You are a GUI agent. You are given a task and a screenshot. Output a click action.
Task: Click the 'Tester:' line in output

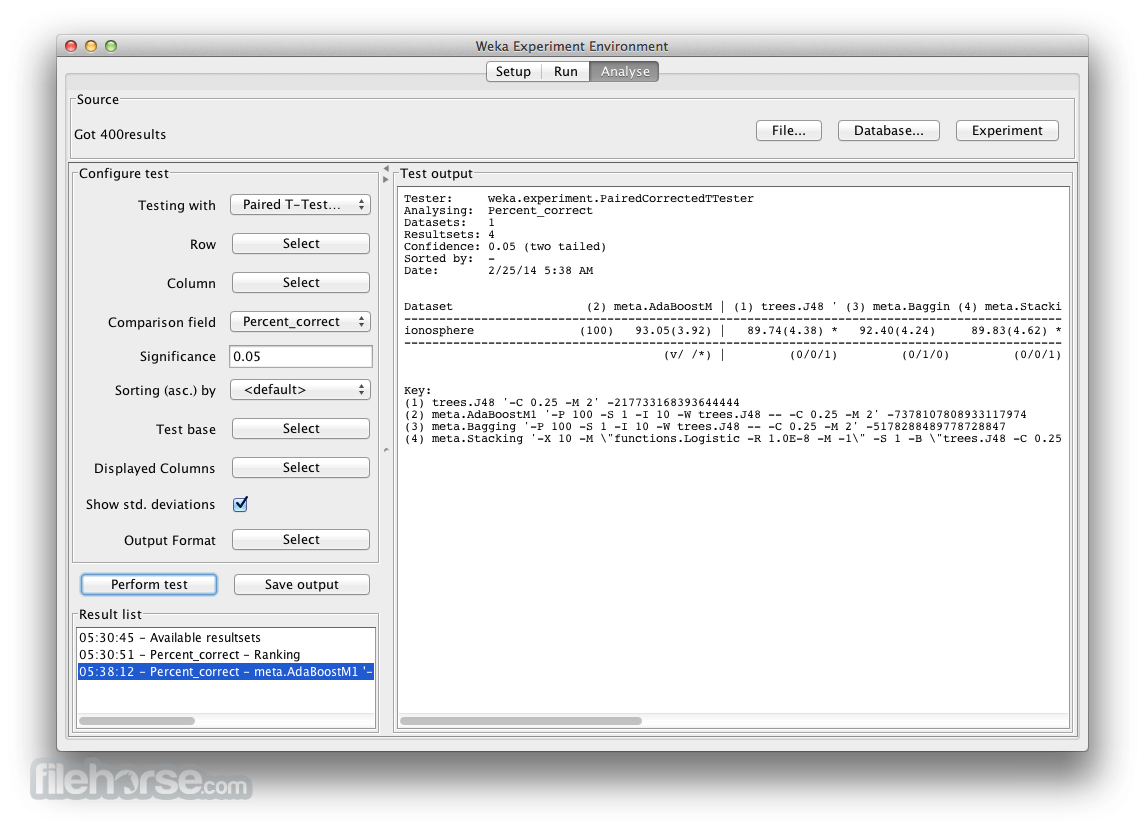pos(578,199)
